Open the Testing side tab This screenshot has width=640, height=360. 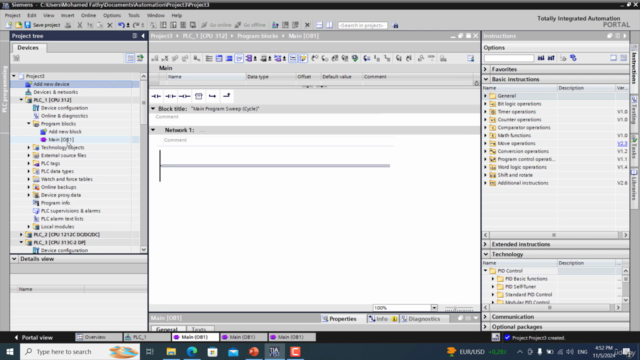click(634, 110)
